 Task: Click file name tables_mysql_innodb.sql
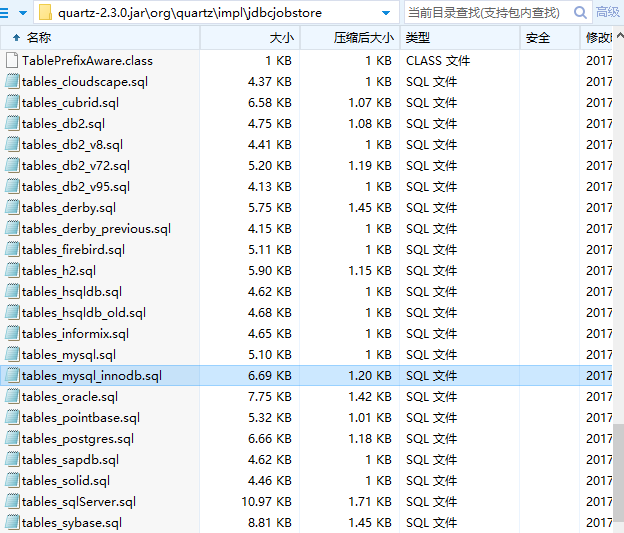pyautogui.click(x=92, y=376)
